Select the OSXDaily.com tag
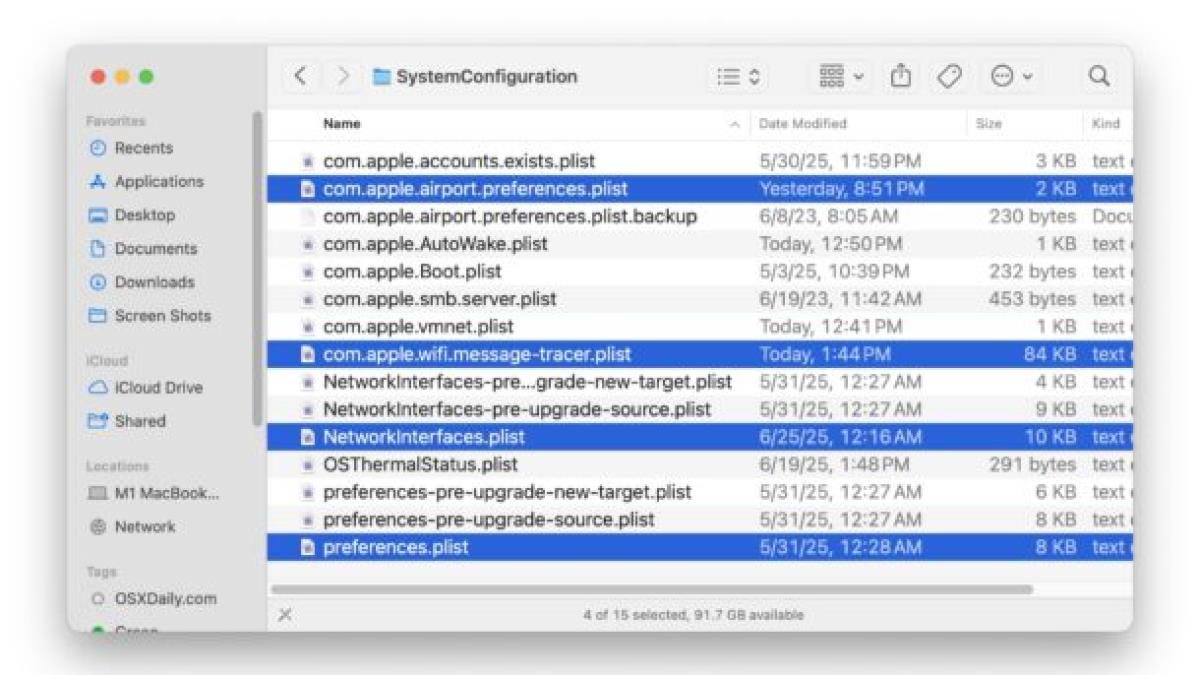Image resolution: width=1200 pixels, height=675 pixels. click(x=165, y=599)
